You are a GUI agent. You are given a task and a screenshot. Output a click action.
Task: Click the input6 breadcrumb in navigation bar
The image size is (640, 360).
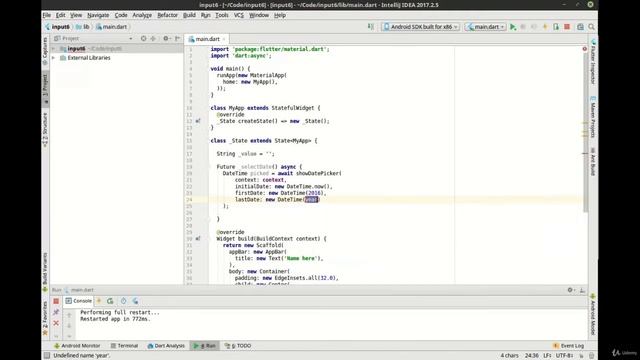tap(58, 27)
